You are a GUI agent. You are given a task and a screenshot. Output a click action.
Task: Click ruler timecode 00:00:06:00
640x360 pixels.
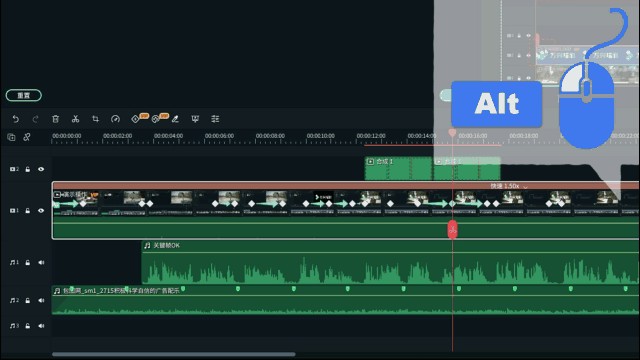[x=220, y=136]
